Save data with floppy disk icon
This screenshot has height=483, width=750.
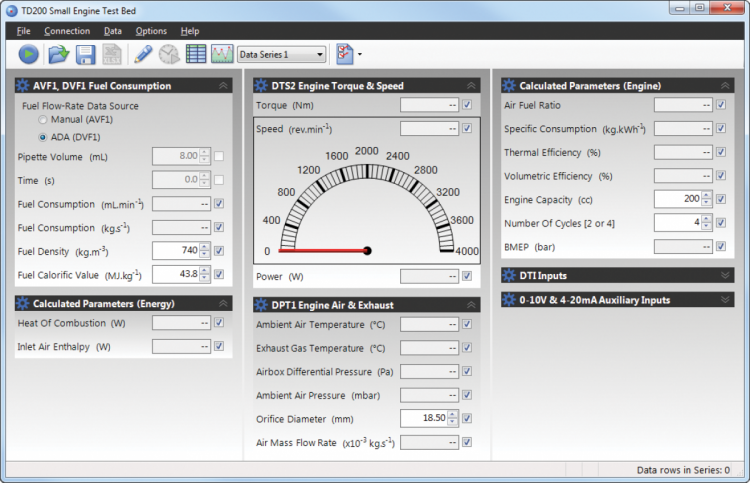click(86, 55)
